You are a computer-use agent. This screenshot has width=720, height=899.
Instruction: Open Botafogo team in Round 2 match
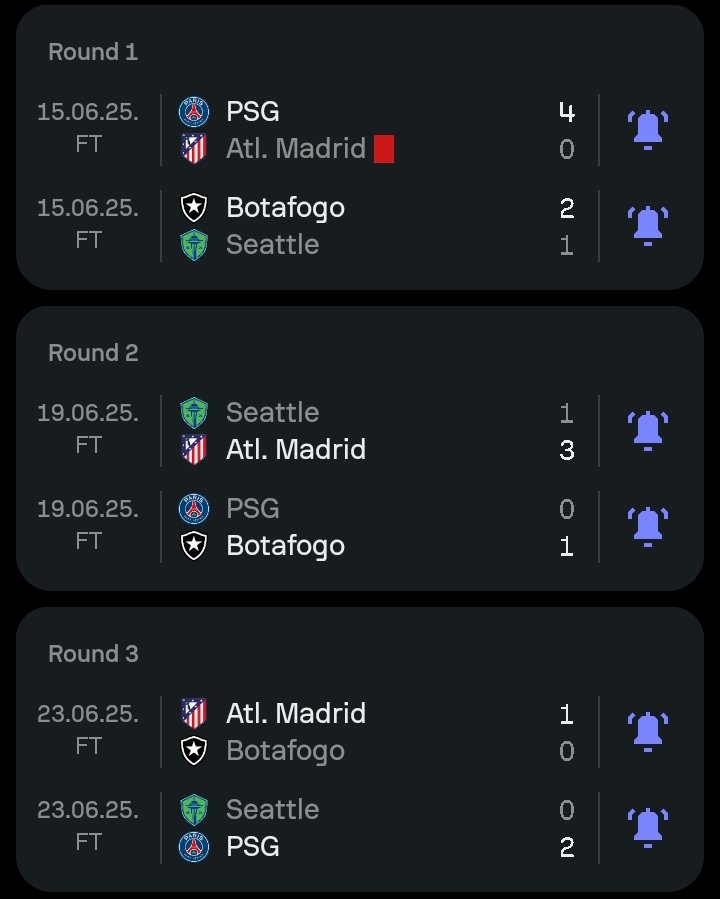point(285,546)
